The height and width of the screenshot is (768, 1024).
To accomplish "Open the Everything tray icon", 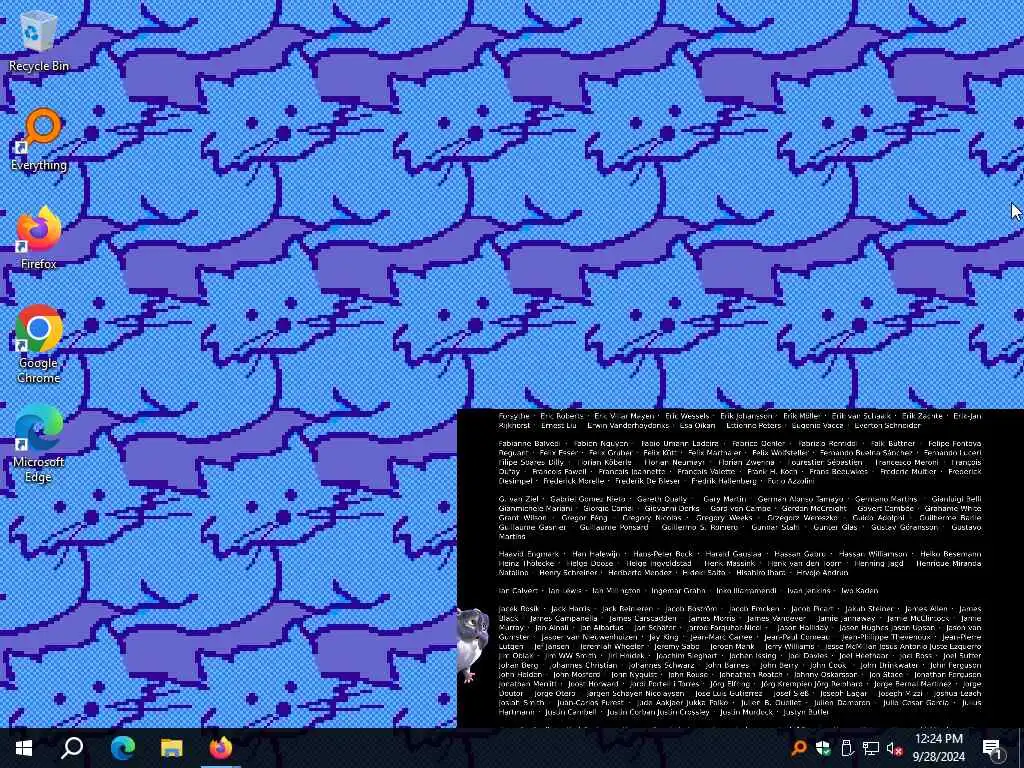I will 798,748.
